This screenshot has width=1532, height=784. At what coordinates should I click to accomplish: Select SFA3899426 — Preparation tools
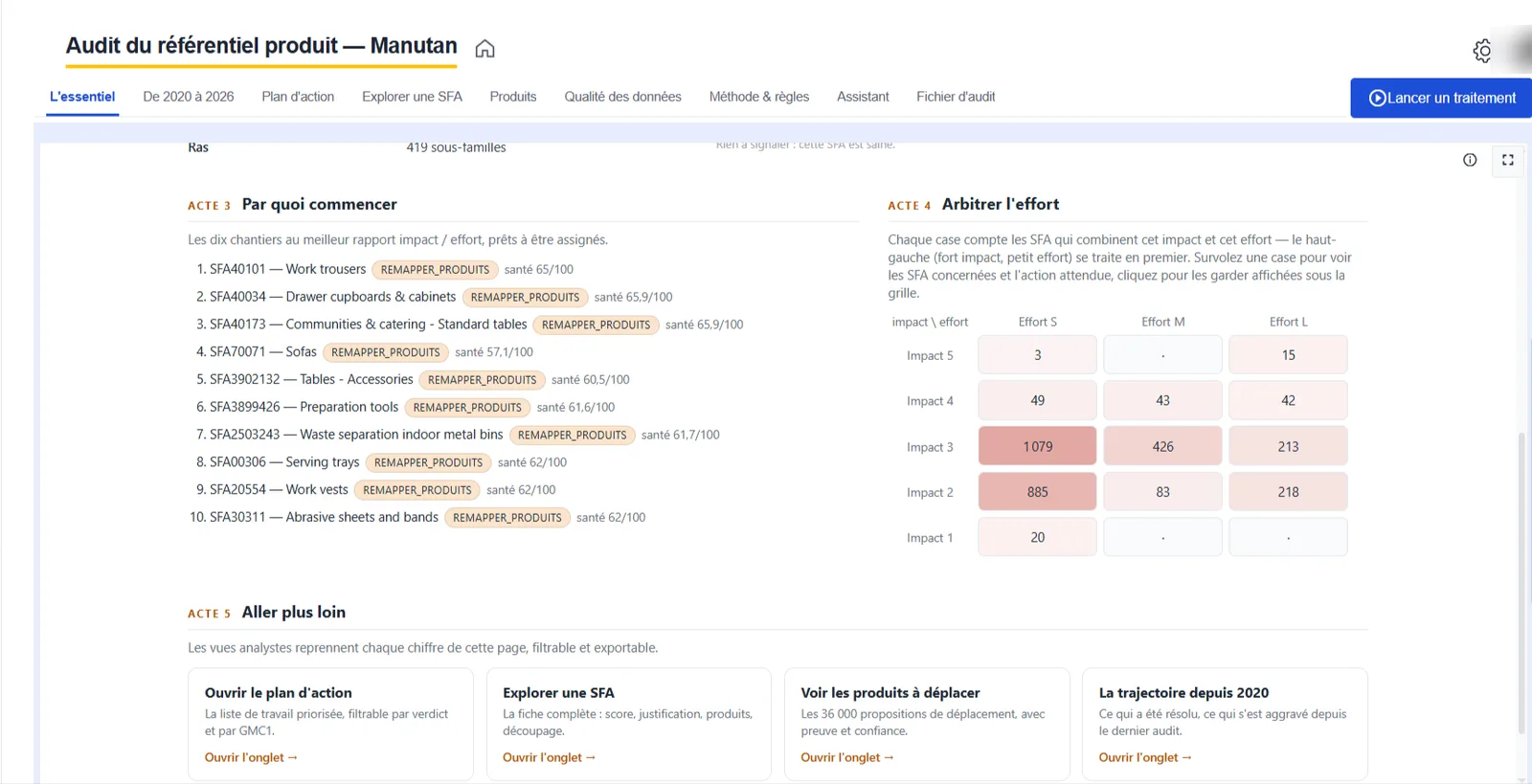[x=304, y=408]
